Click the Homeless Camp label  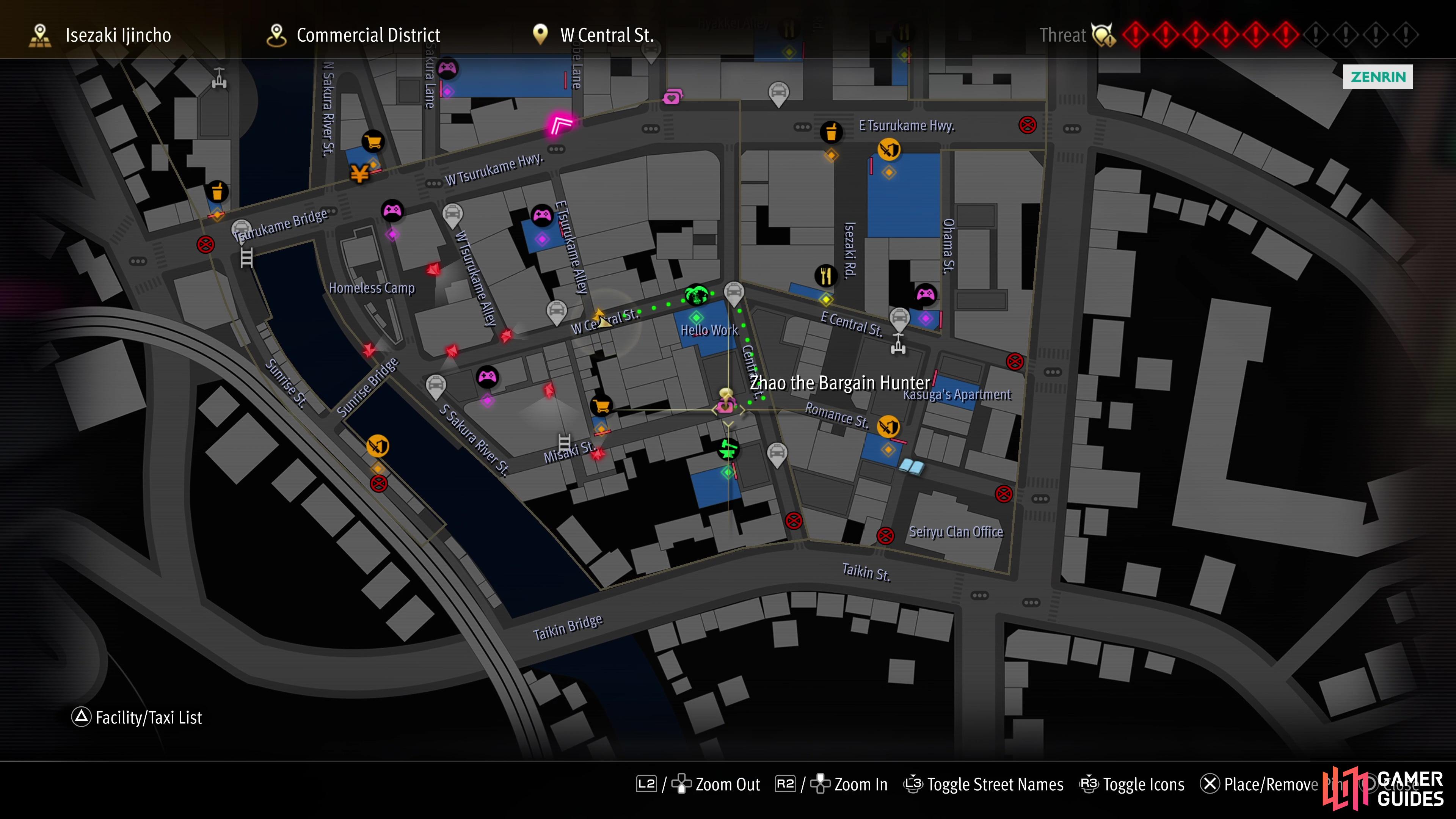coord(372,288)
